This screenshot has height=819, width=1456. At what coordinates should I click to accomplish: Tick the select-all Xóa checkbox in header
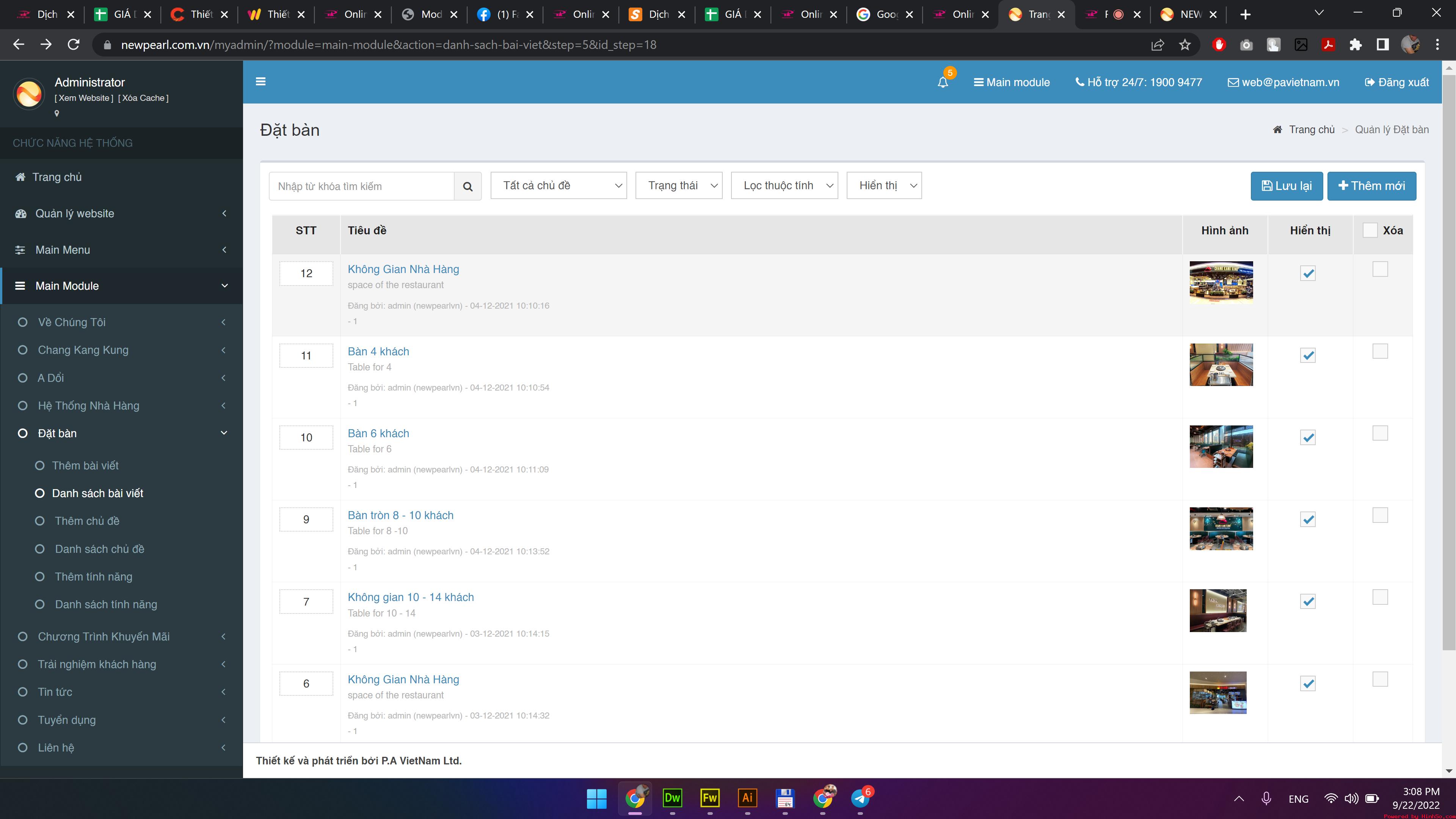pos(1370,230)
